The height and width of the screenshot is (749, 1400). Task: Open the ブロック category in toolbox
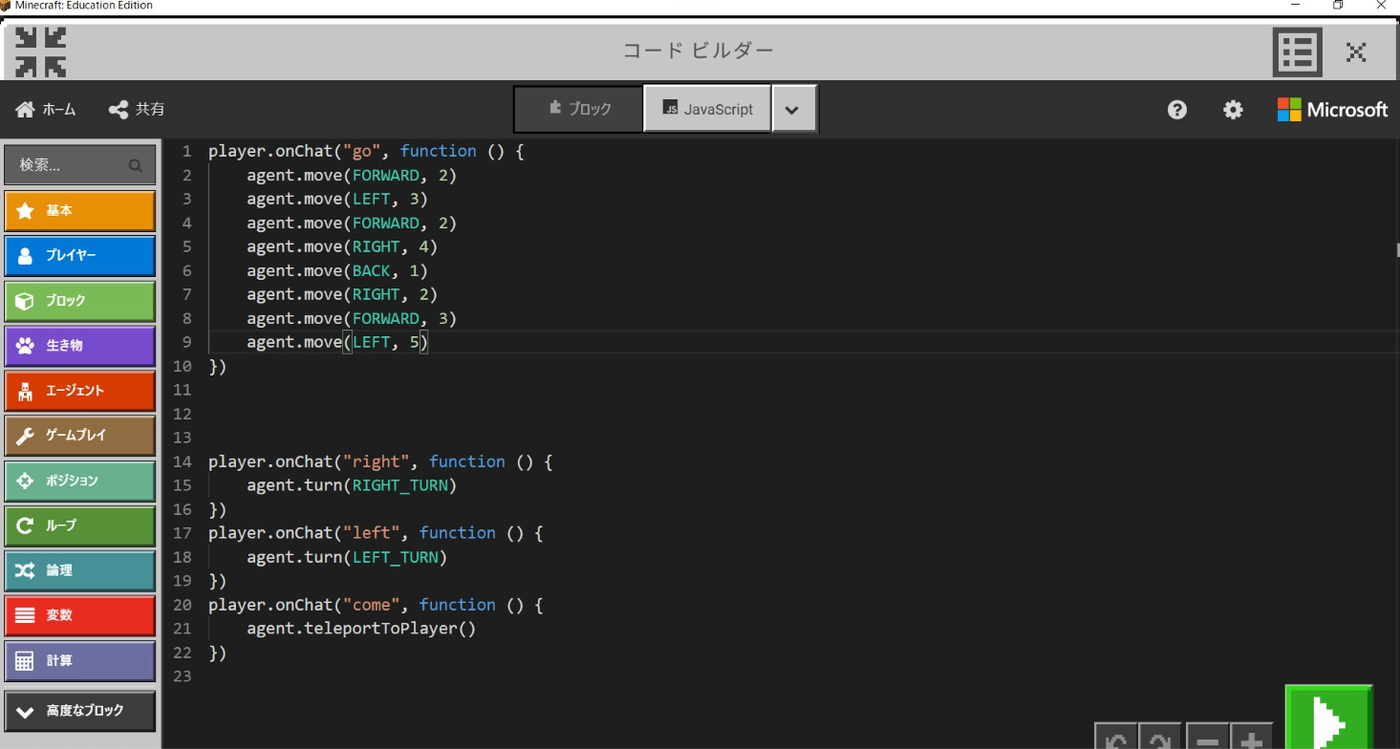(x=80, y=301)
